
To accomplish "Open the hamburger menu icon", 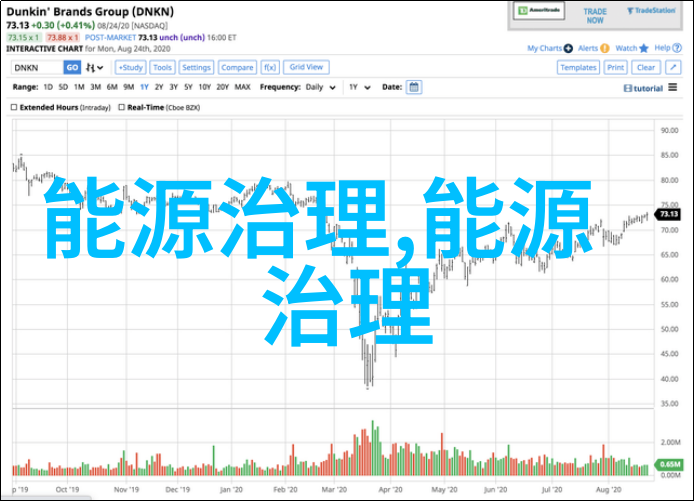I will (673, 87).
